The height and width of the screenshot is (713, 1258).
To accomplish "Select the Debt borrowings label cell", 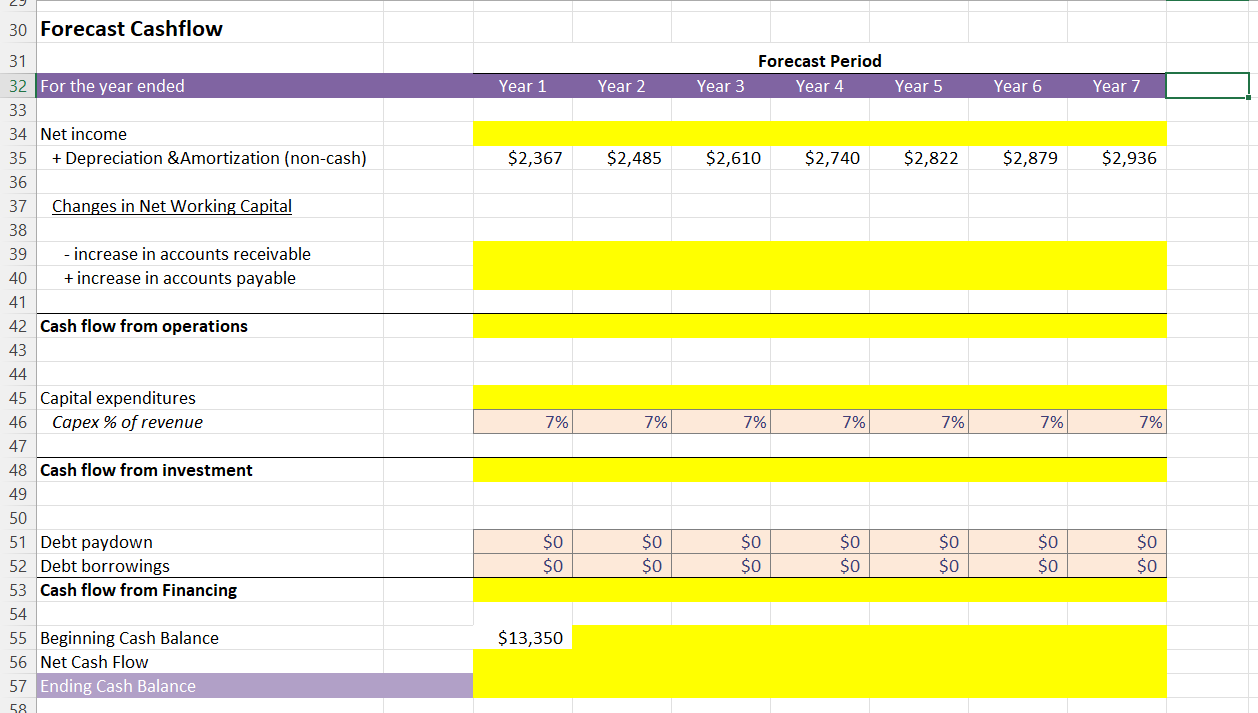I will click(x=210, y=566).
